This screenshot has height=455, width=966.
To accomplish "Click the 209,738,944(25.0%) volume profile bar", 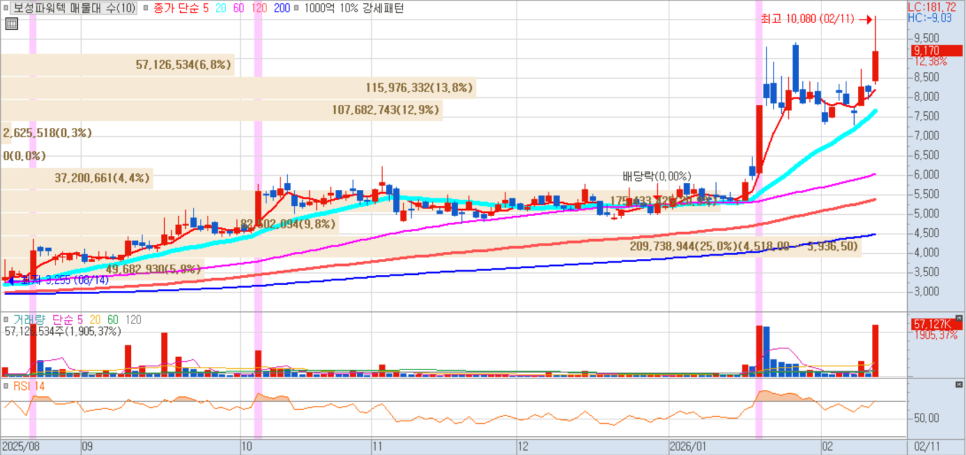I will (x=430, y=247).
